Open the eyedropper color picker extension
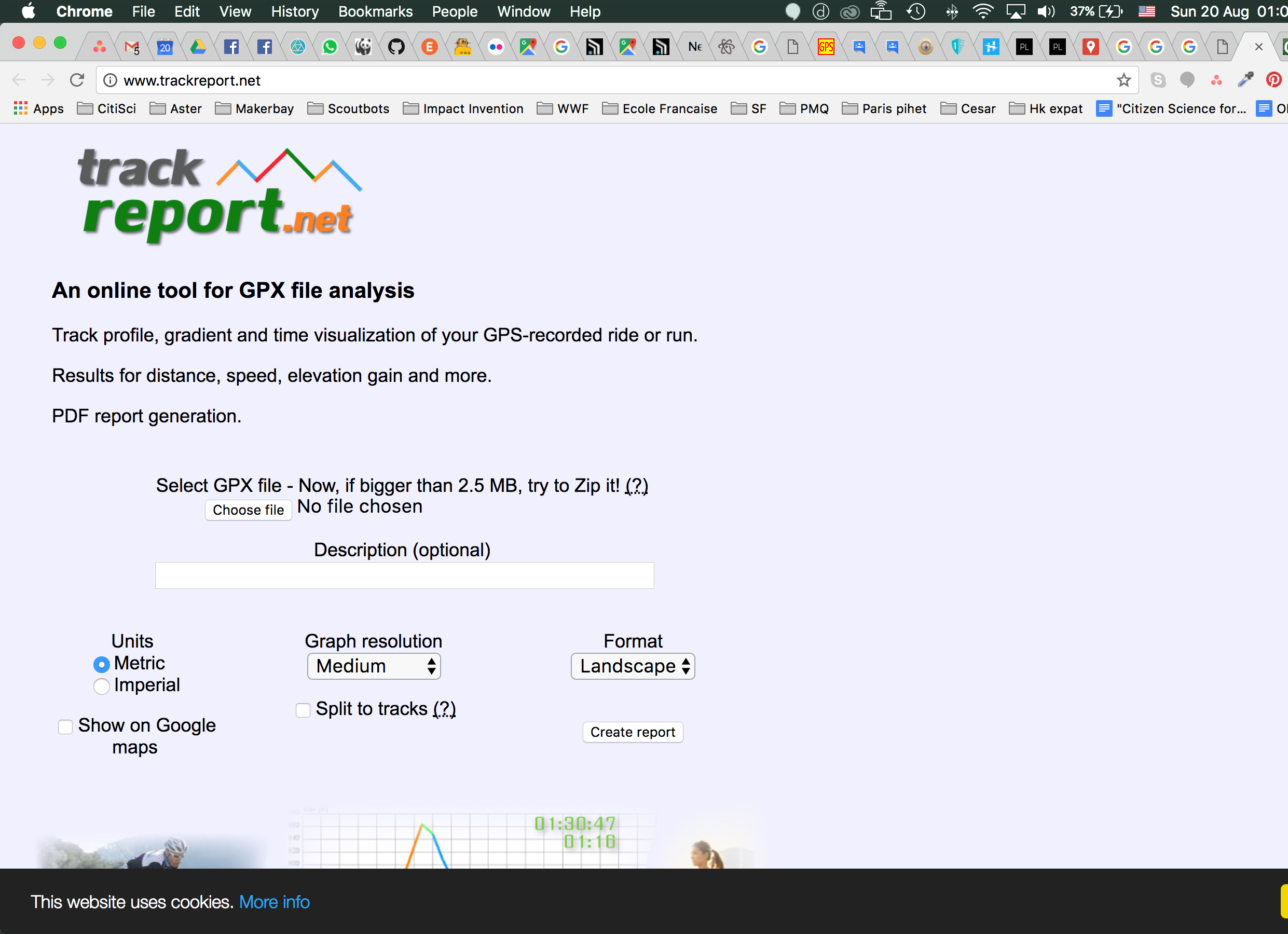The image size is (1288, 934). [1245, 80]
